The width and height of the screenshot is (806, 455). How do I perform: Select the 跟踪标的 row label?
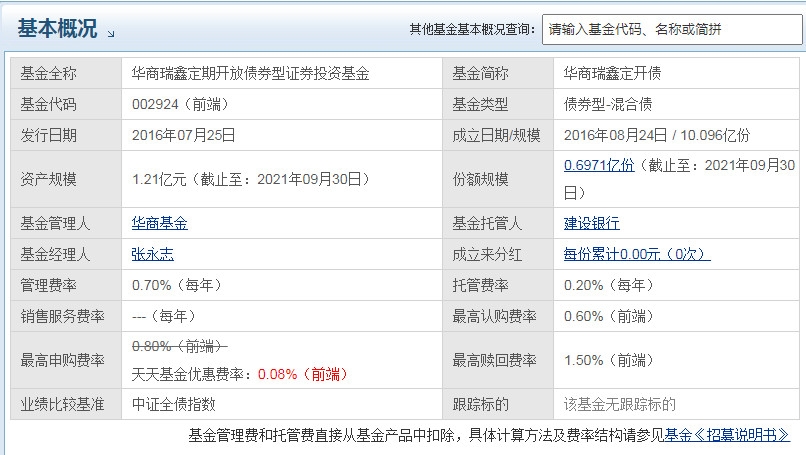(480, 404)
